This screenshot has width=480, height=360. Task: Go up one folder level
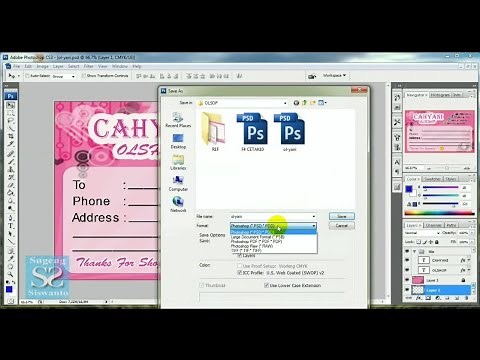tap(304, 103)
